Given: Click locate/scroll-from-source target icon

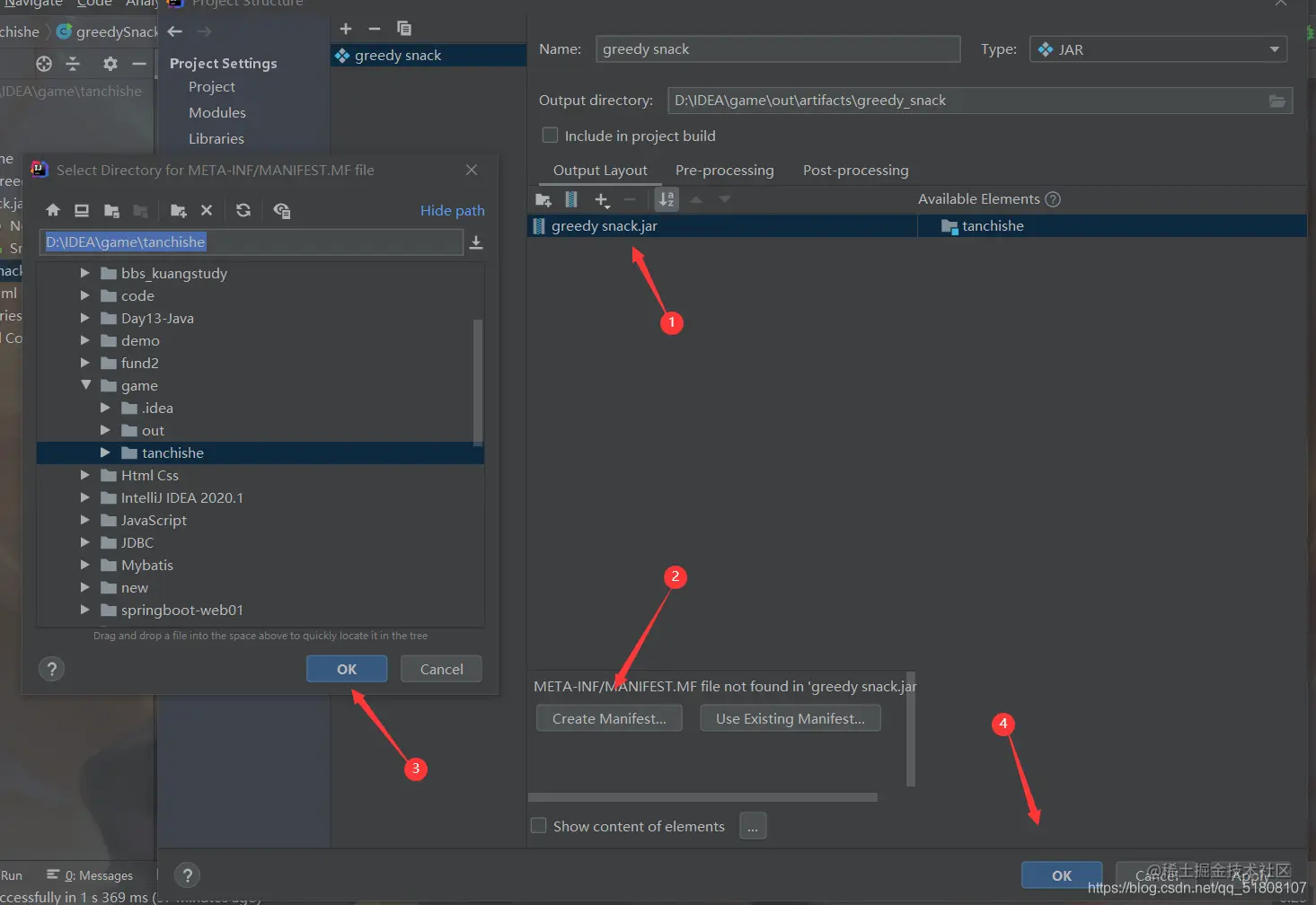Looking at the screenshot, I should click(x=44, y=64).
